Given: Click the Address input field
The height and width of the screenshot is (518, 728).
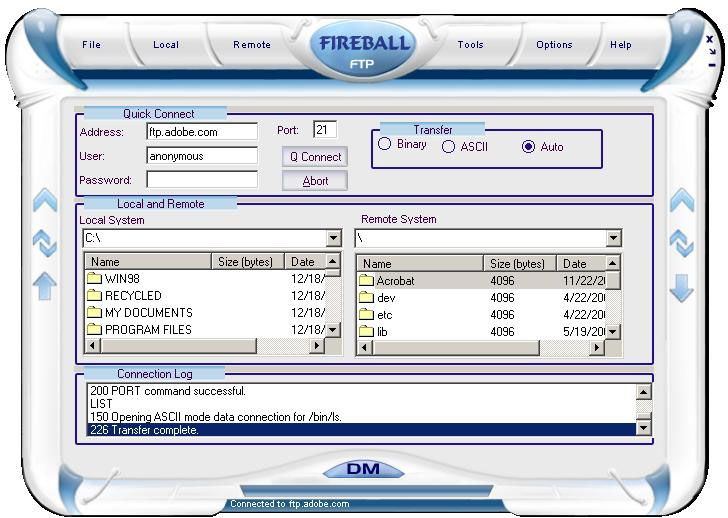Looking at the screenshot, I should click(202, 132).
